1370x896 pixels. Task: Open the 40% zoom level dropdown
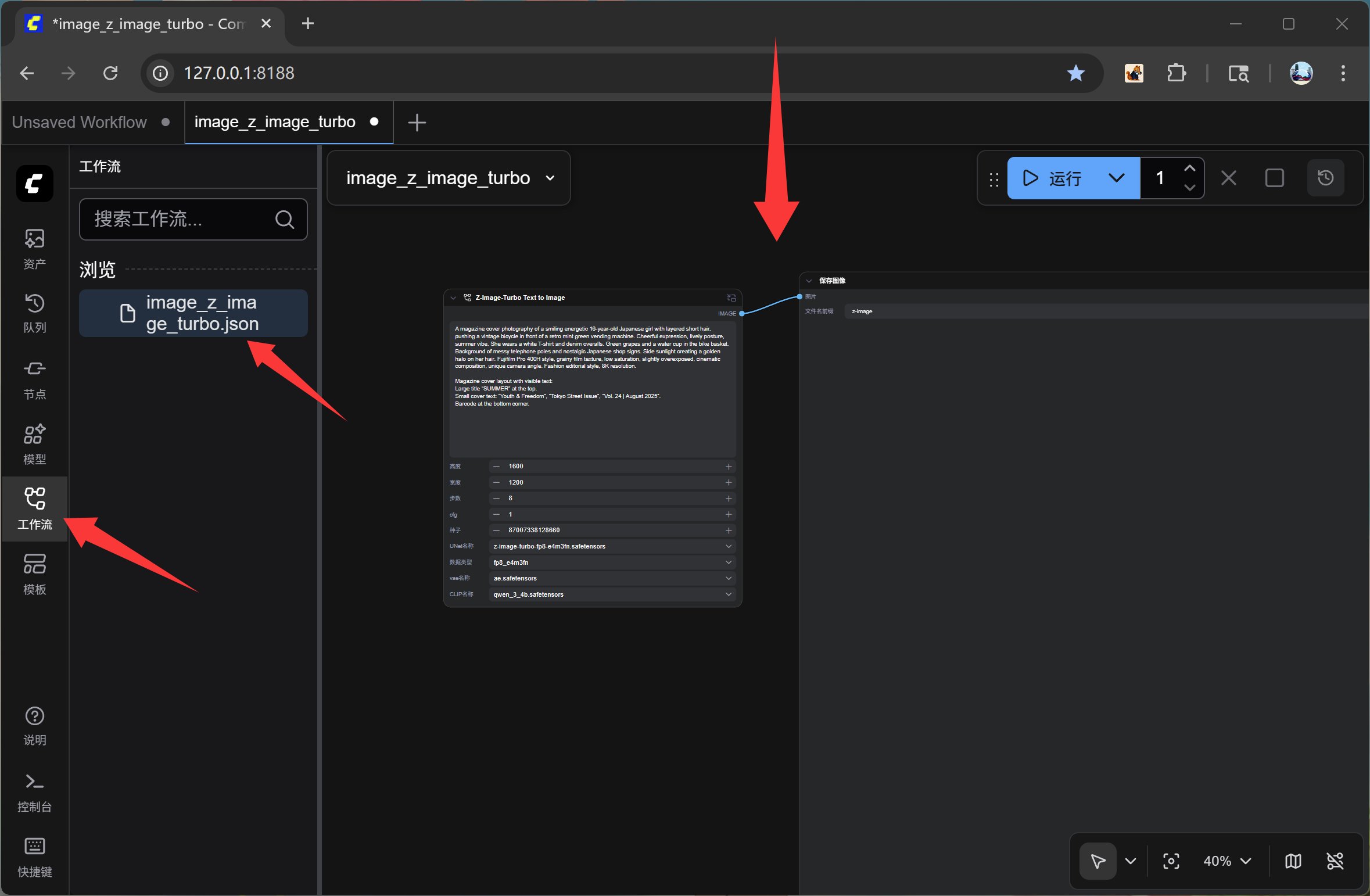pyautogui.click(x=1226, y=861)
